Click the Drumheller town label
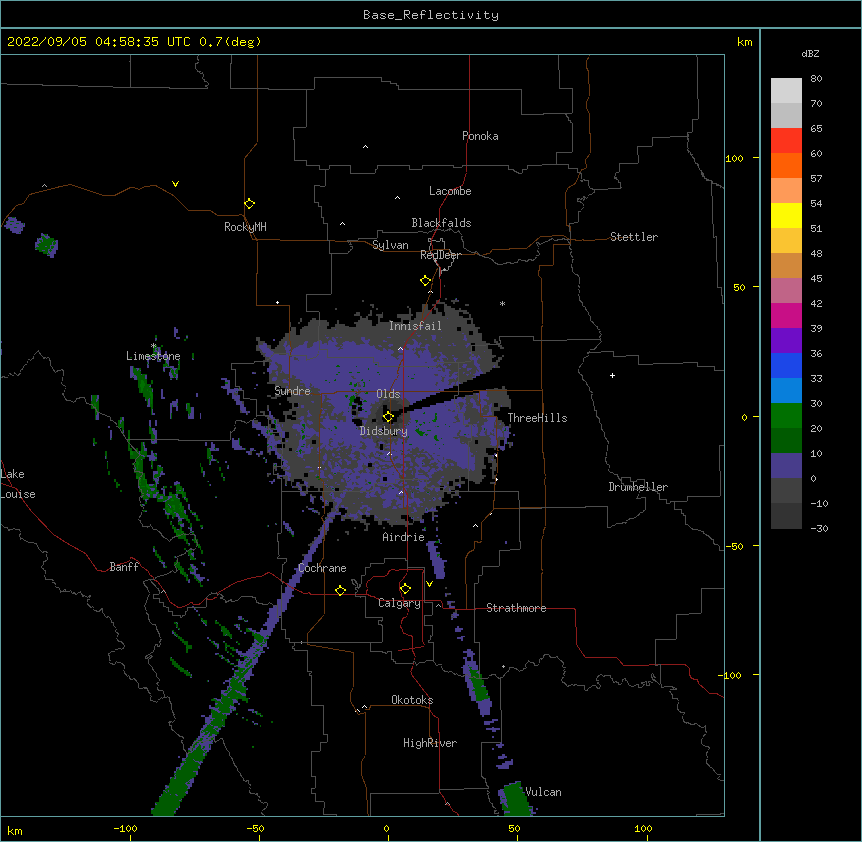862x842 pixels. click(638, 487)
